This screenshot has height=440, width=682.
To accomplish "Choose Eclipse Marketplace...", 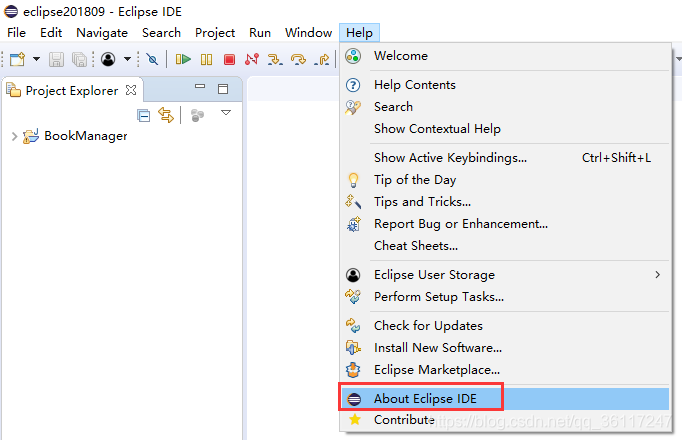I will pyautogui.click(x=505, y=370).
